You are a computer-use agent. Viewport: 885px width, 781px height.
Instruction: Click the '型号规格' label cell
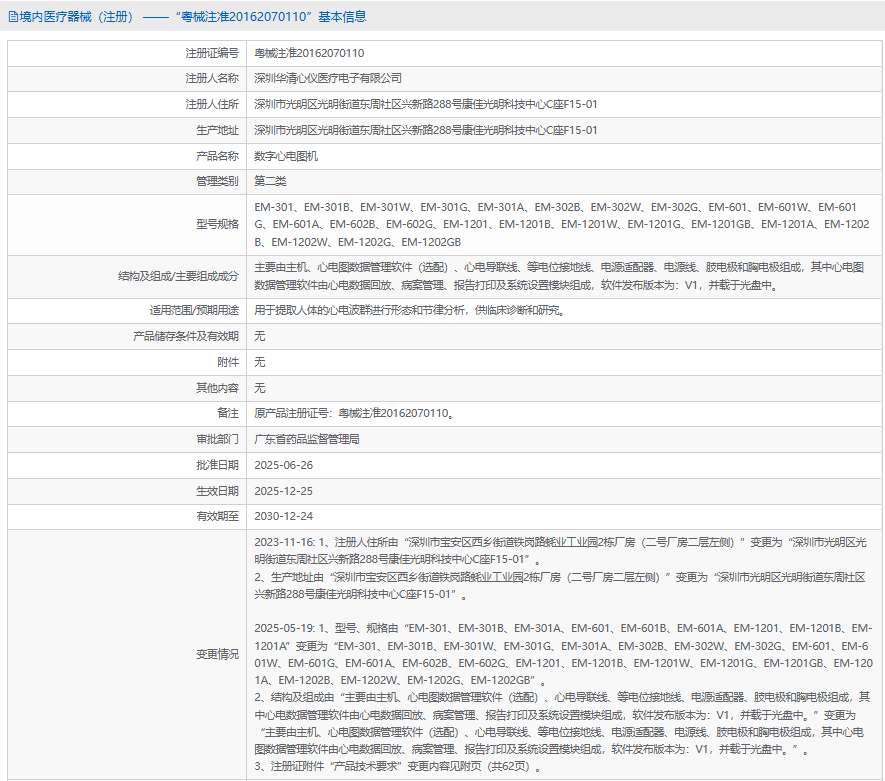pyautogui.click(x=127, y=225)
